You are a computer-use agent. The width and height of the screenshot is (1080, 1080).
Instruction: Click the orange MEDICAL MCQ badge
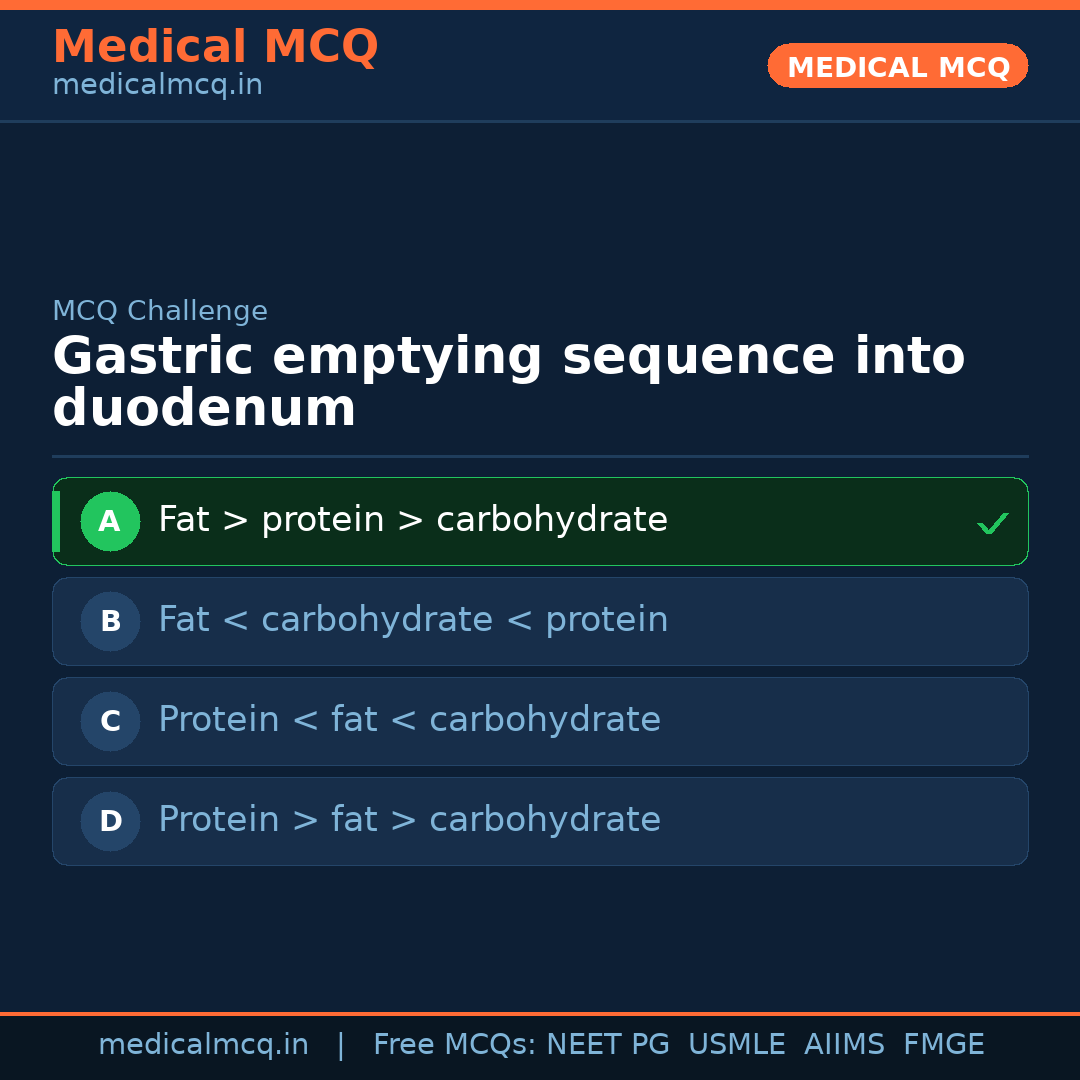coord(897,66)
